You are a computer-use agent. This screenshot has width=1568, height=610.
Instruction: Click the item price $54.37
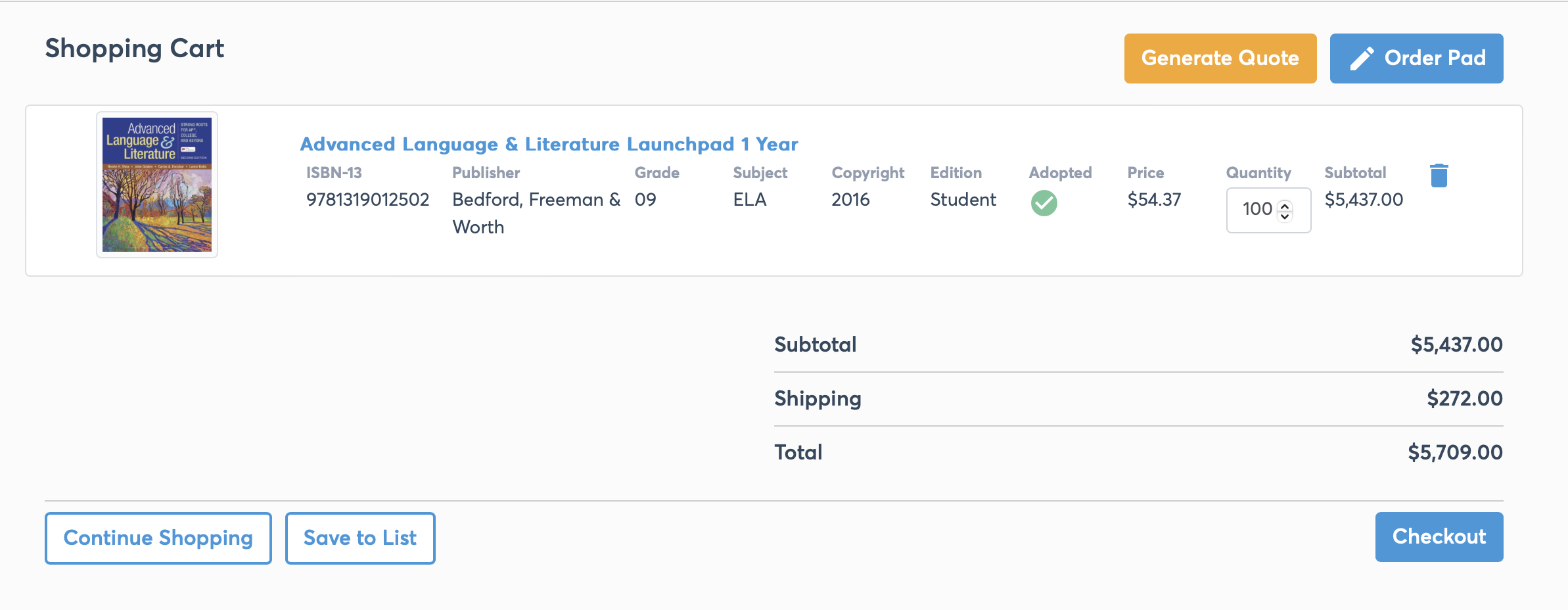pyautogui.click(x=1154, y=200)
